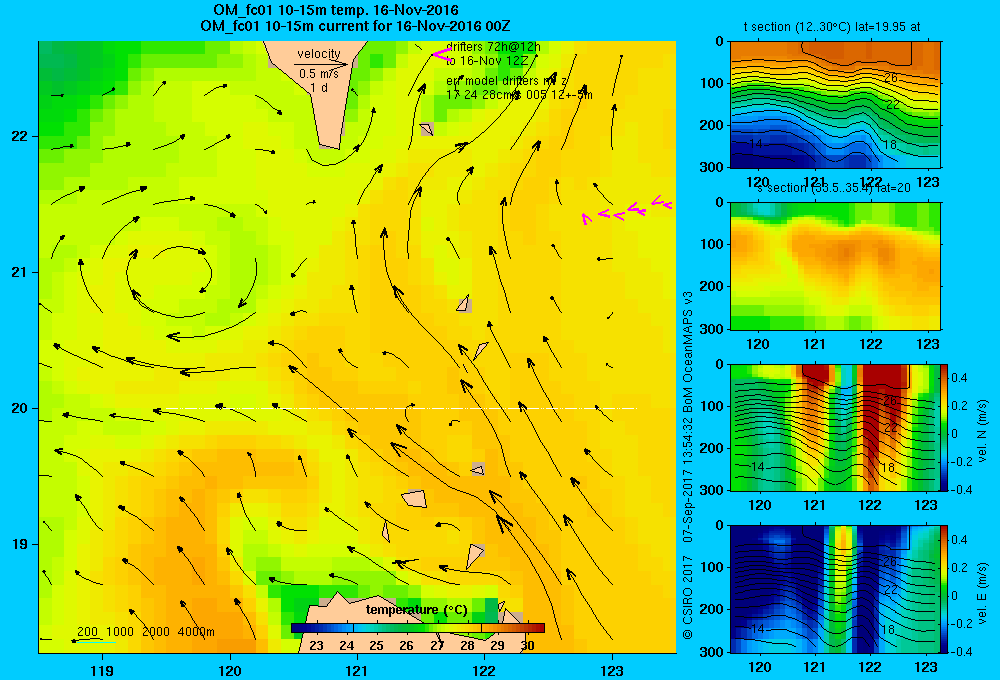This screenshot has width=1000, height=680.
Task: Click the longitude label '121' on main map axis
Action: click(357, 670)
